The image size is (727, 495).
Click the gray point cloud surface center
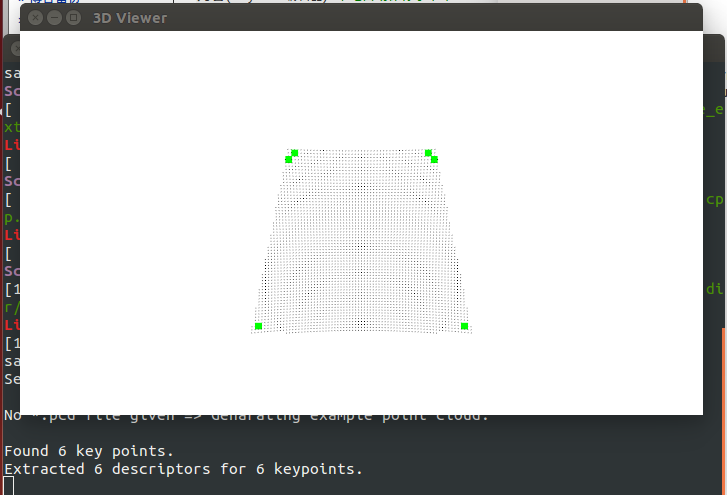pyautogui.click(x=361, y=241)
